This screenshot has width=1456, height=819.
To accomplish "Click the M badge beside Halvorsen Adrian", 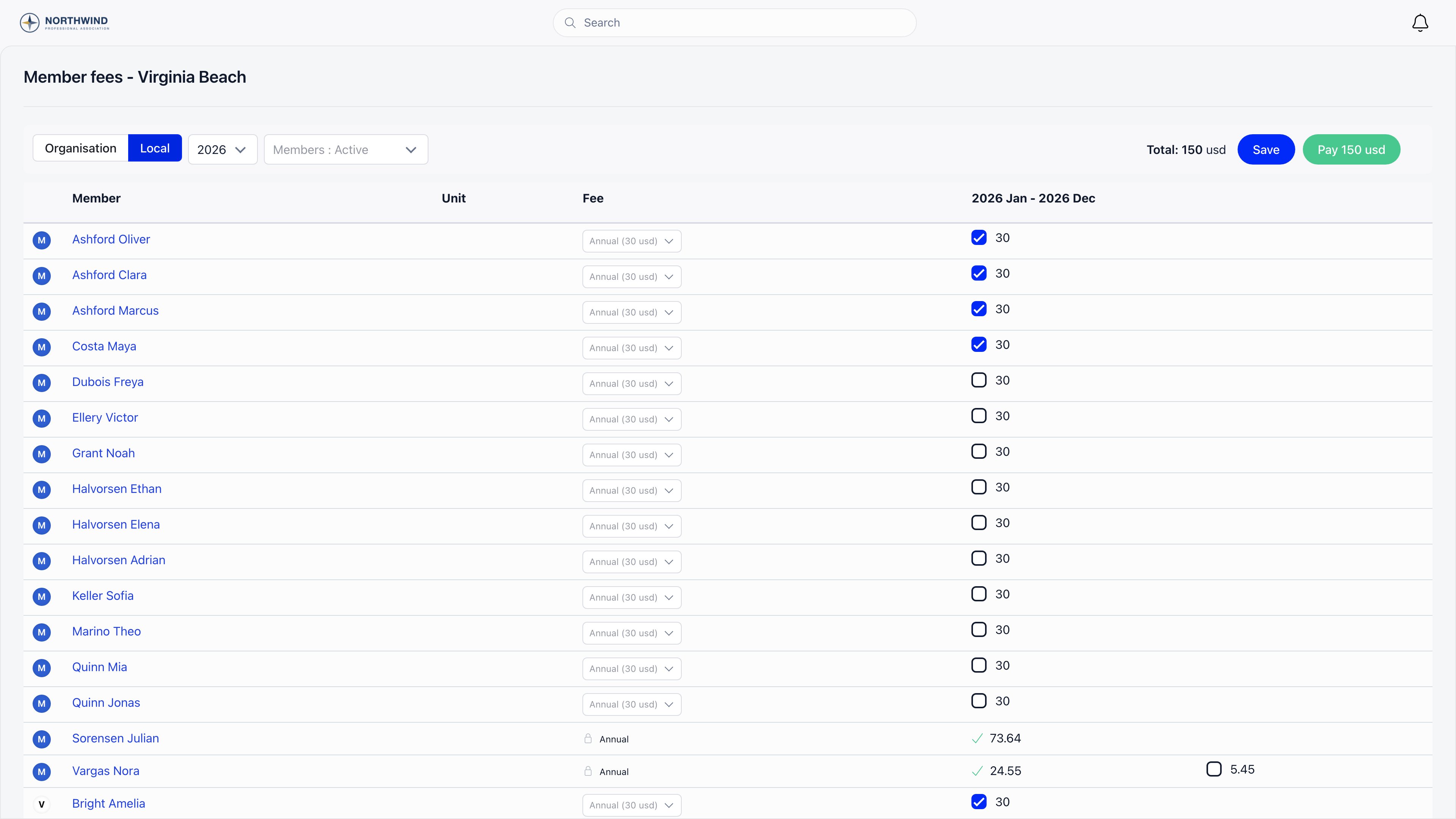I will [41, 561].
